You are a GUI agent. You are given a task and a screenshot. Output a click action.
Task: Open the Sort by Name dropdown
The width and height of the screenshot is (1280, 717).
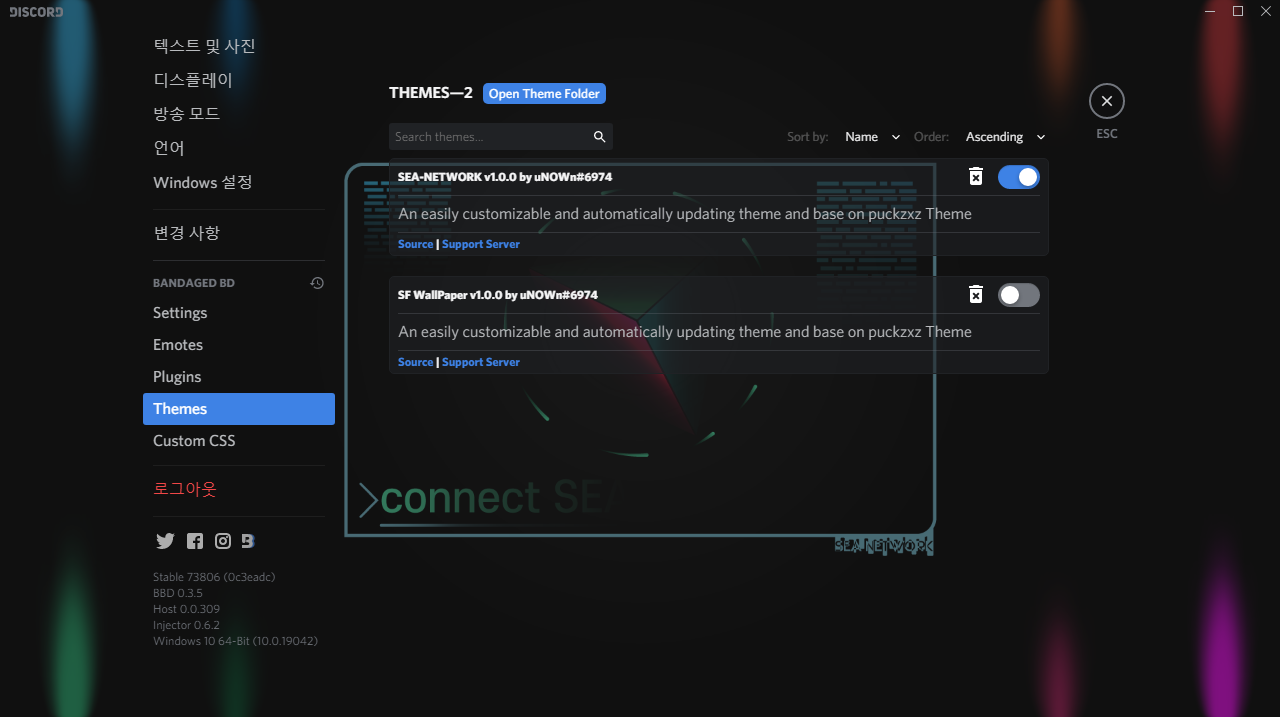coord(872,137)
